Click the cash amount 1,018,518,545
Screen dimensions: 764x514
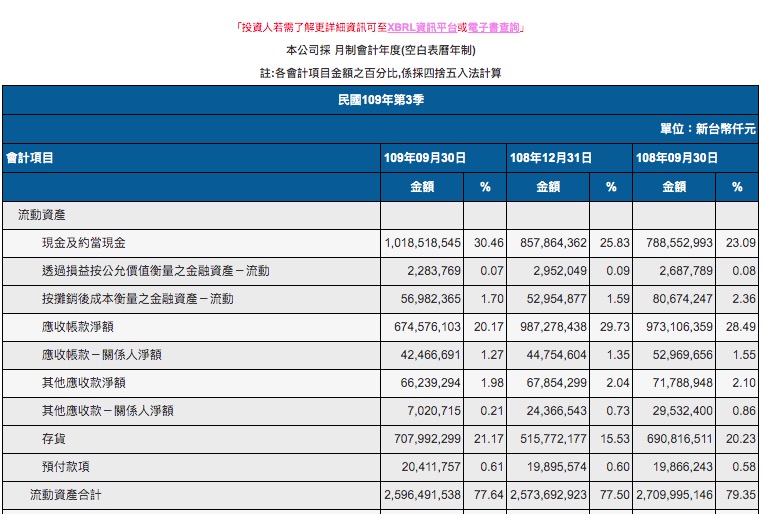(x=422, y=243)
